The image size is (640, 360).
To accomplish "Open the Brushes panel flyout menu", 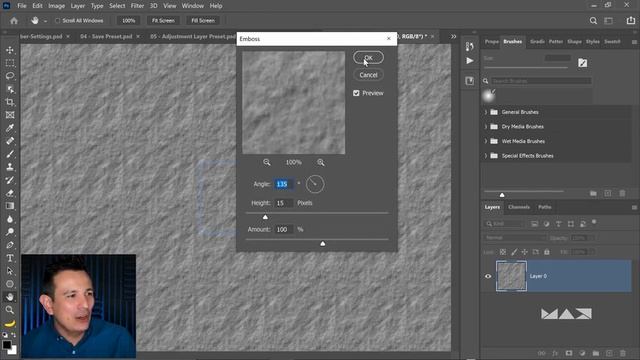I will click(634, 42).
